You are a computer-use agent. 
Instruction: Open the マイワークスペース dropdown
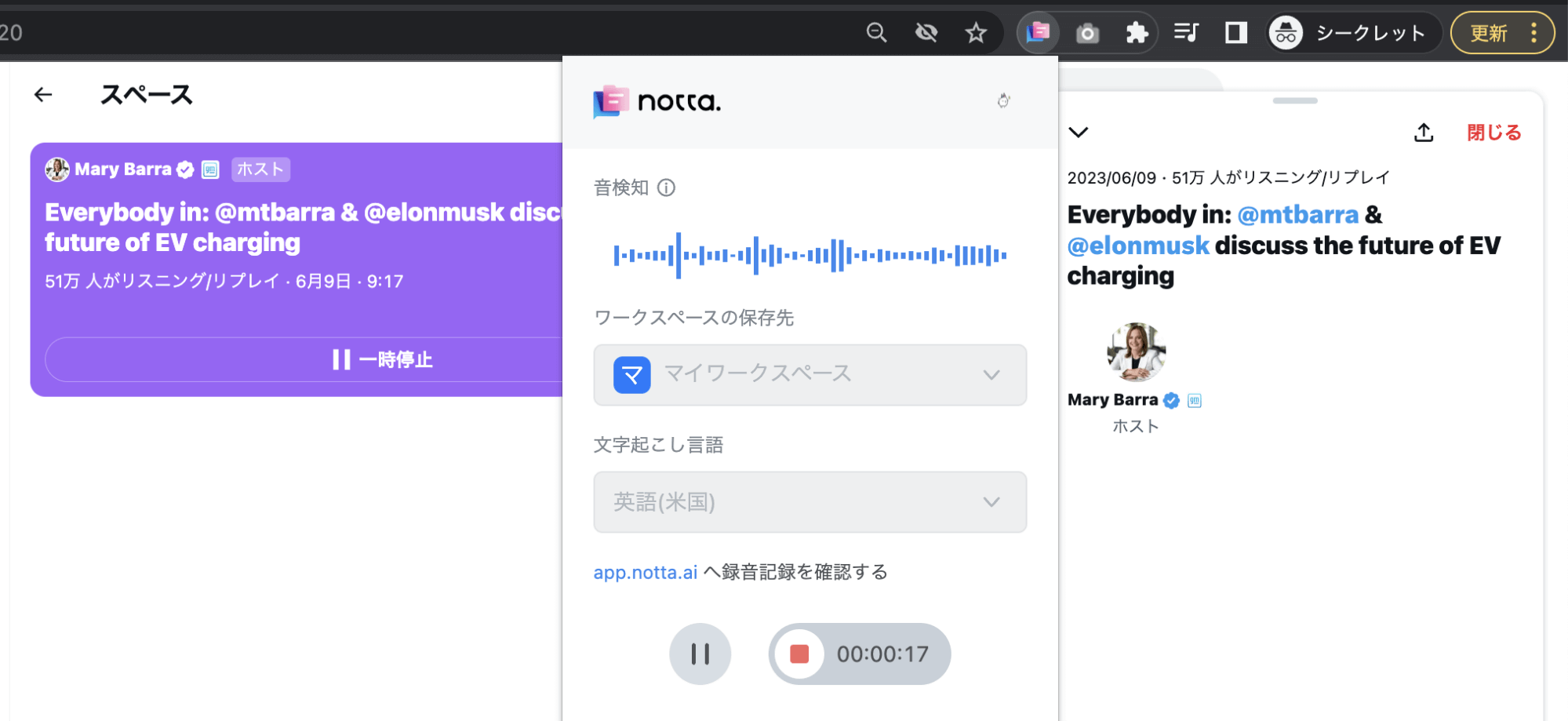point(810,375)
